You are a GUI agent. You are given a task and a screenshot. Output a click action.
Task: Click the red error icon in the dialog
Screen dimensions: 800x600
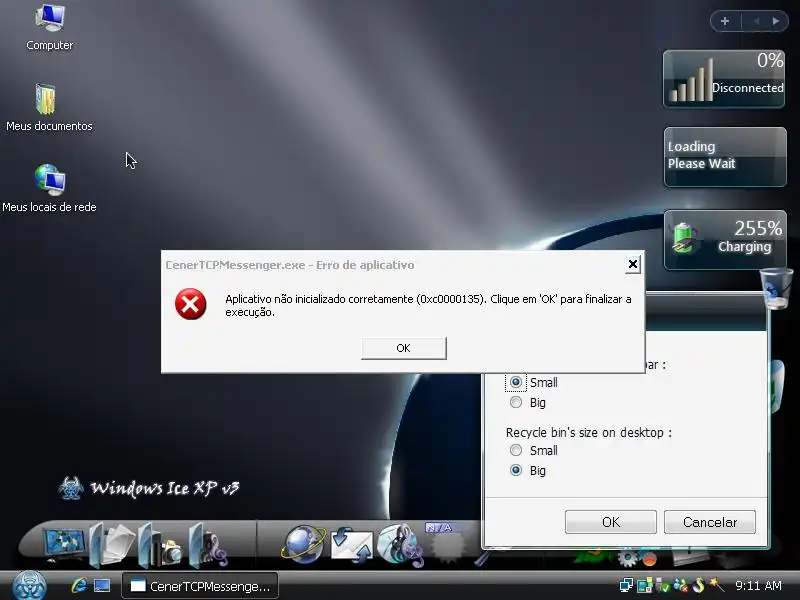pos(190,304)
